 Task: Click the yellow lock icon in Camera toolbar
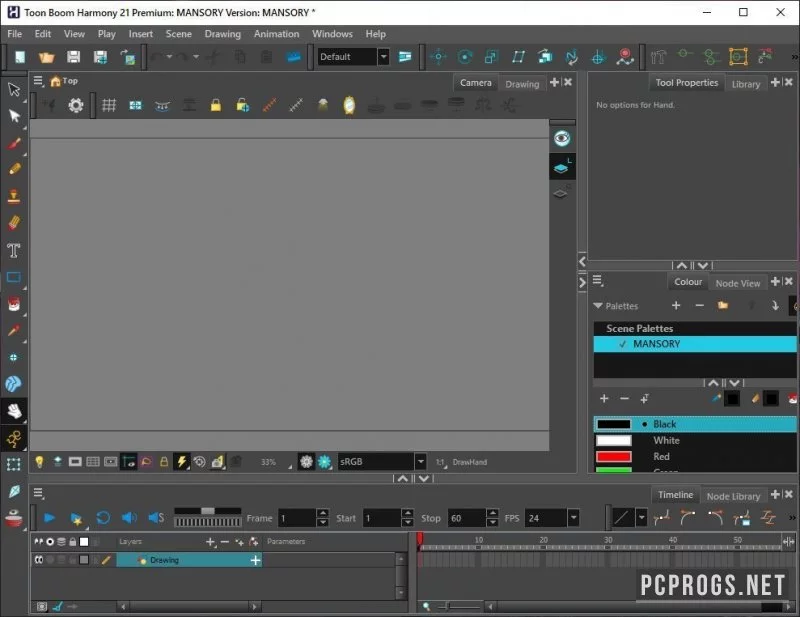click(216, 106)
